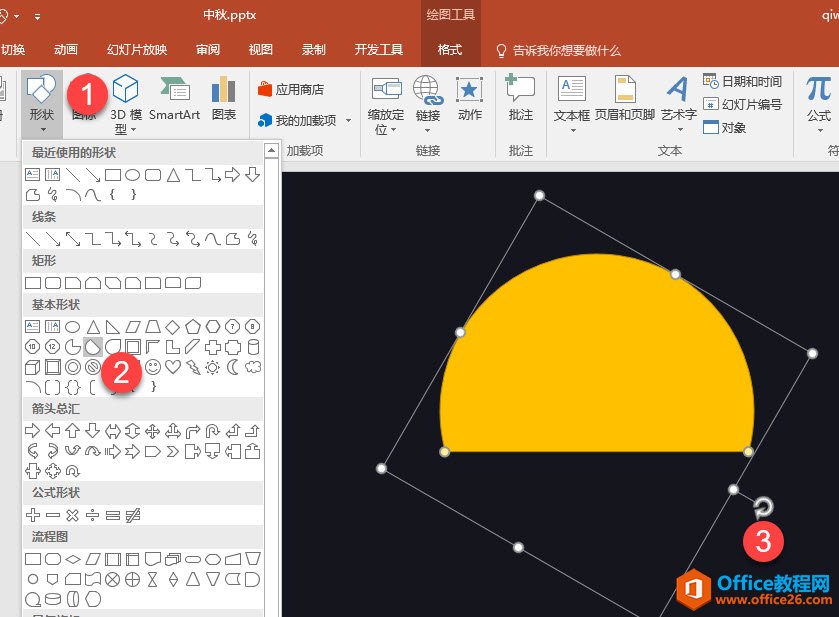Select the left-right block arrow
This screenshot has height=617, width=839.
pos(112,431)
